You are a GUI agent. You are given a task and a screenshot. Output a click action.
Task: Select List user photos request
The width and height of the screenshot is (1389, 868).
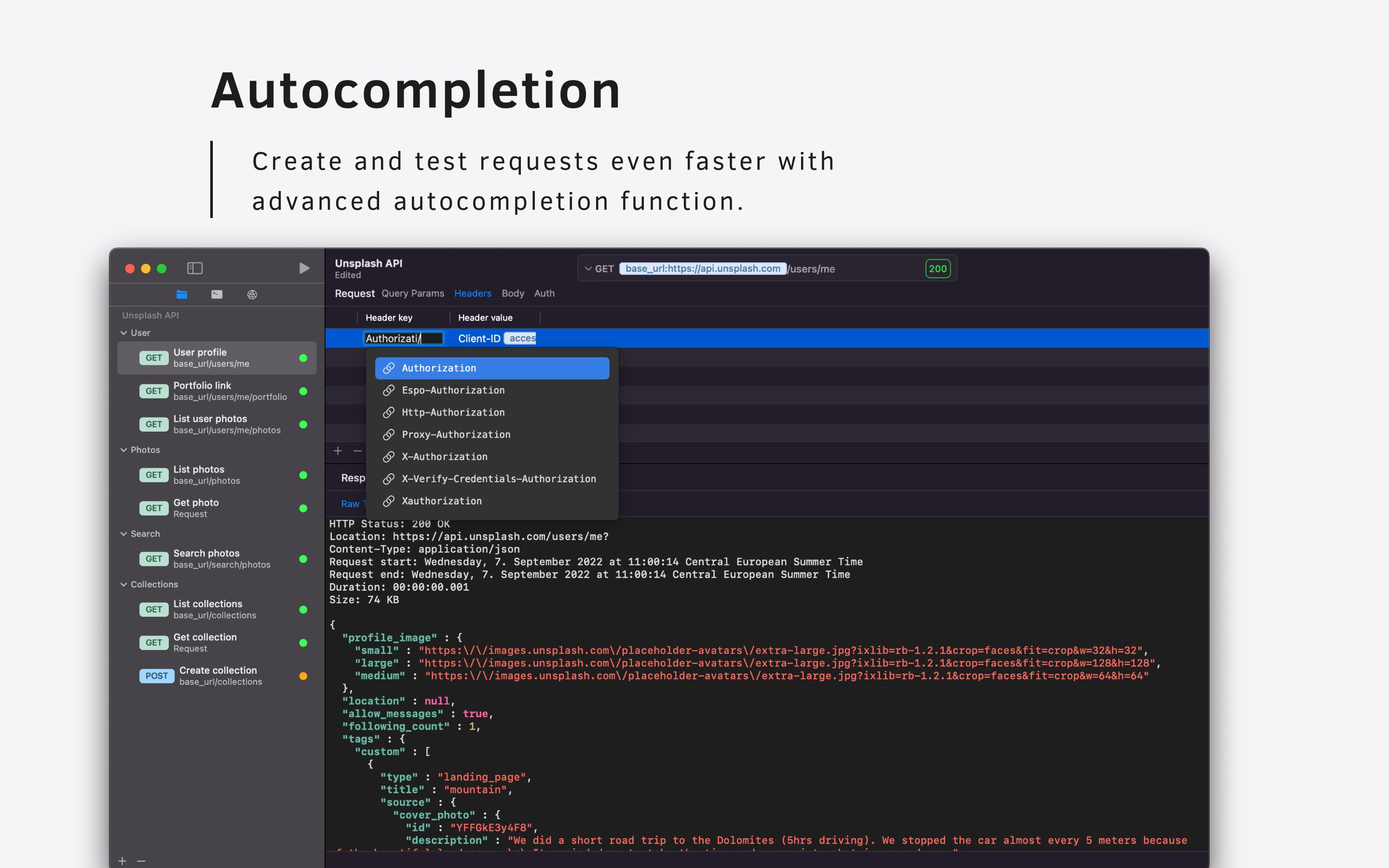coord(217,424)
